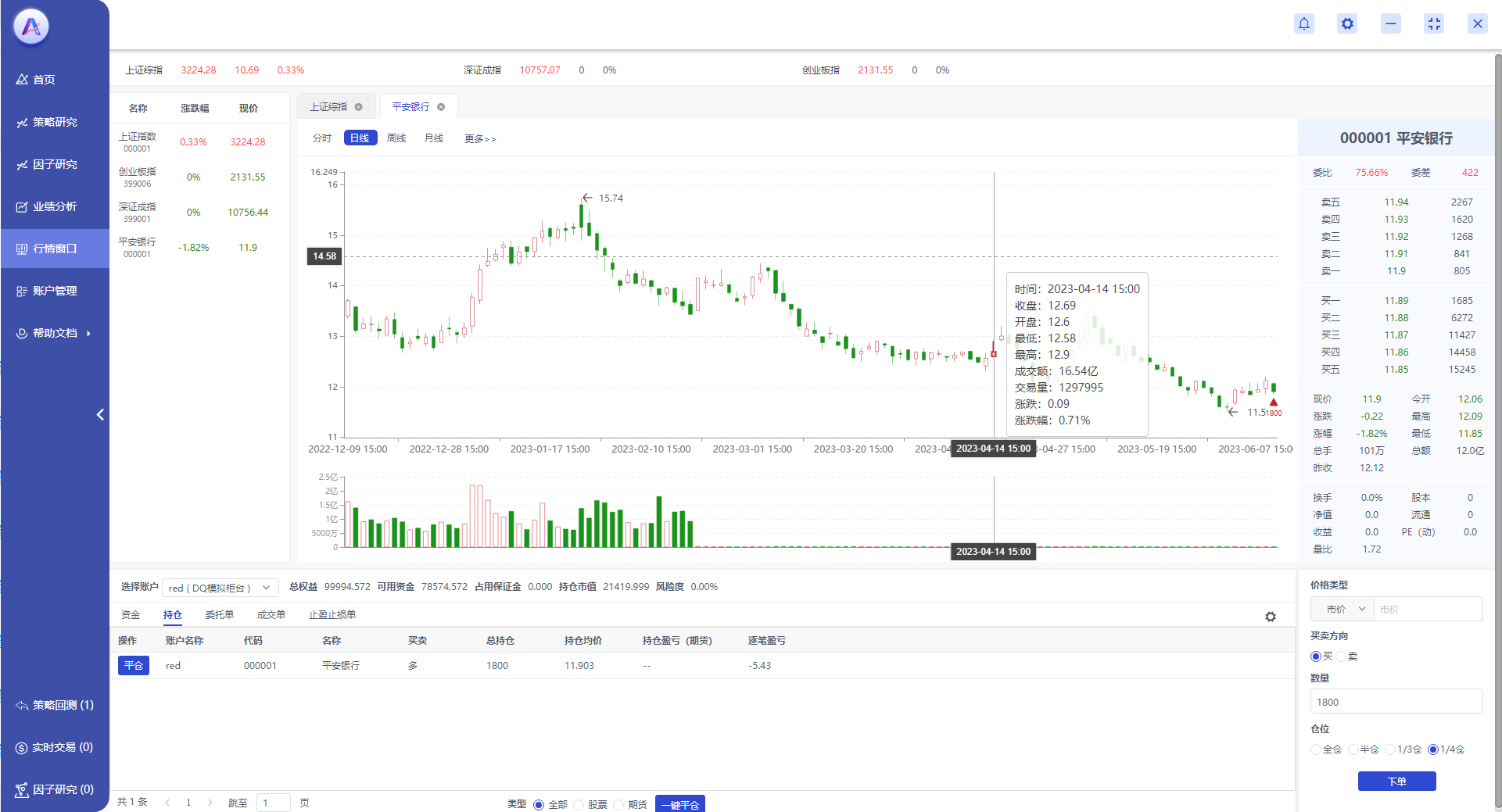Filter position type to 股票

point(579,805)
